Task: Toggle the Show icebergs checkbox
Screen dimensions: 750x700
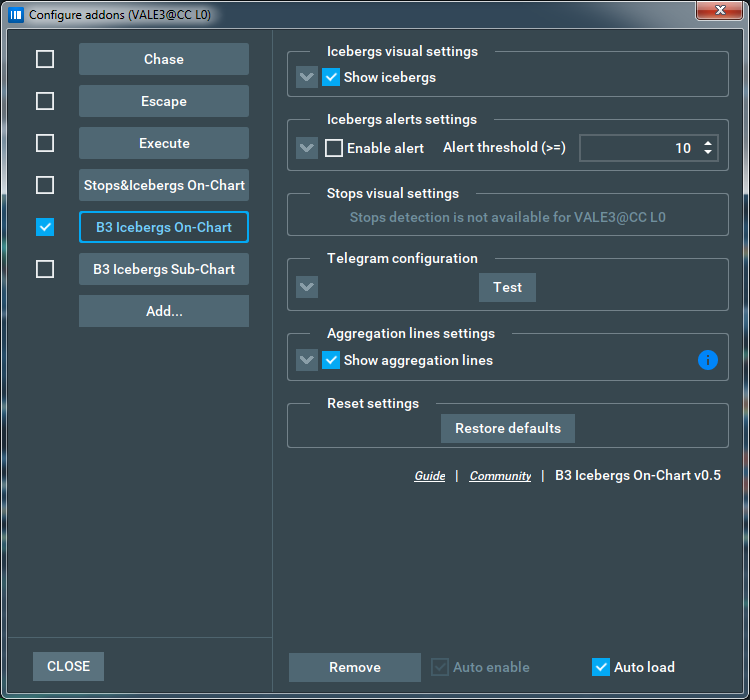Action: (x=332, y=77)
